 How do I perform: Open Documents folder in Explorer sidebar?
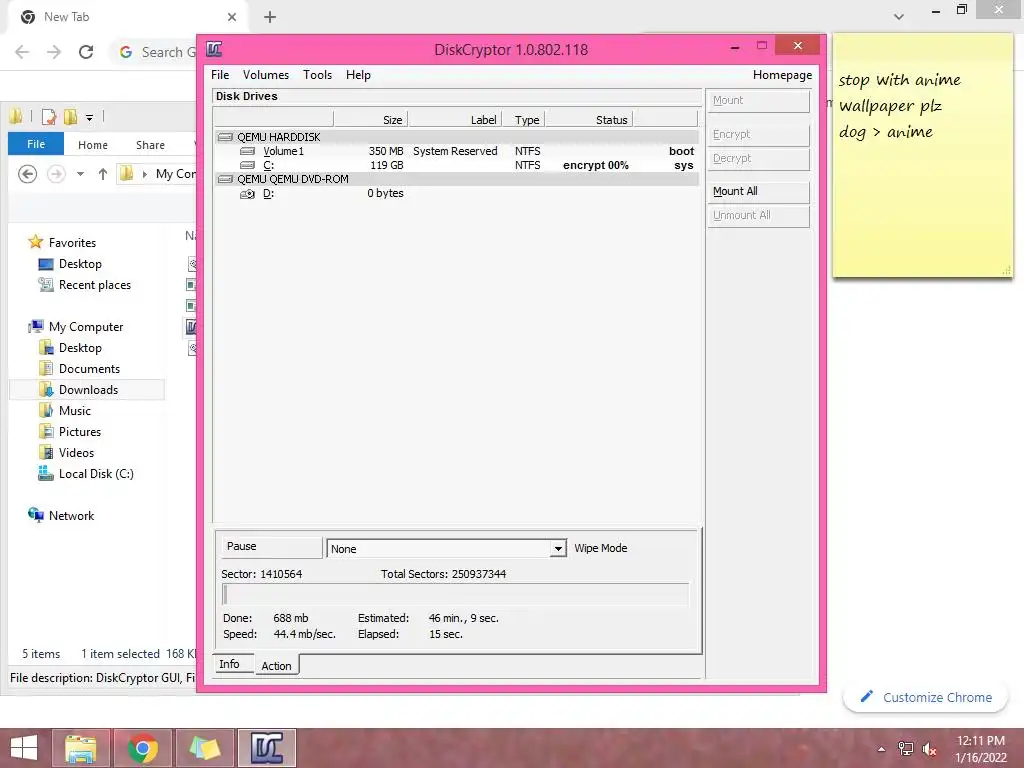tap(89, 368)
